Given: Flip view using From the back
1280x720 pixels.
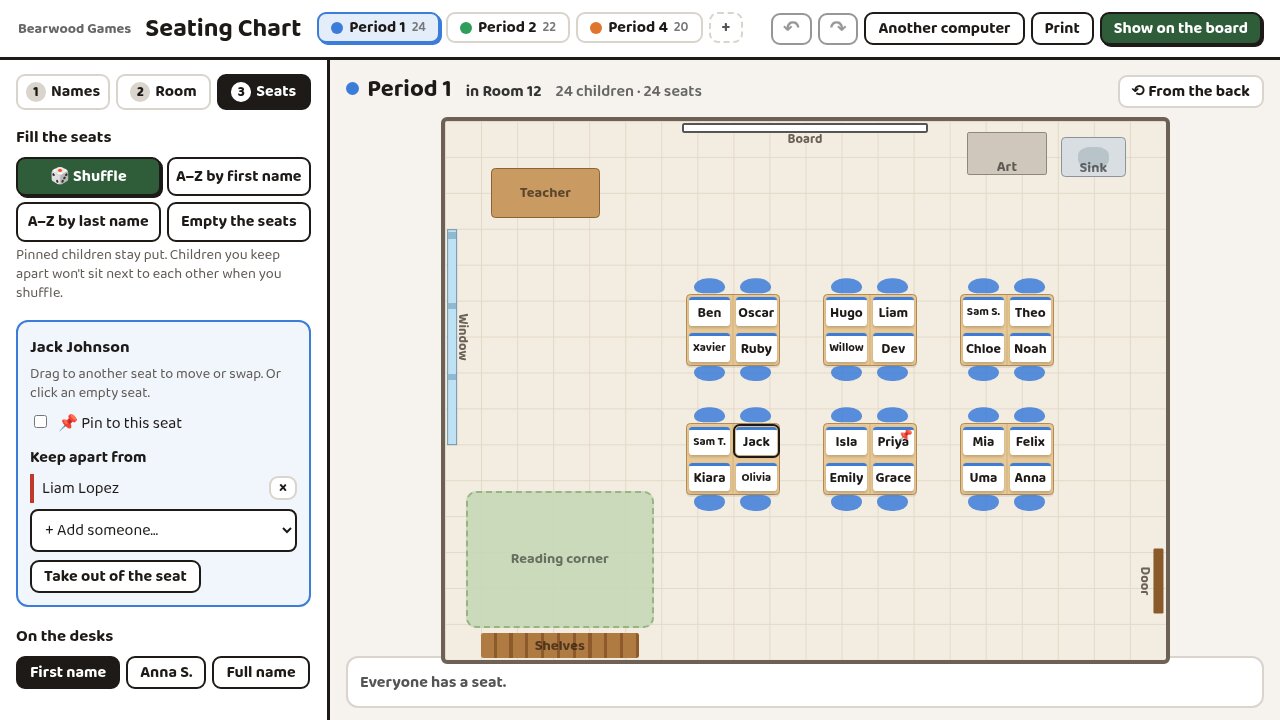Looking at the screenshot, I should coord(1190,91).
